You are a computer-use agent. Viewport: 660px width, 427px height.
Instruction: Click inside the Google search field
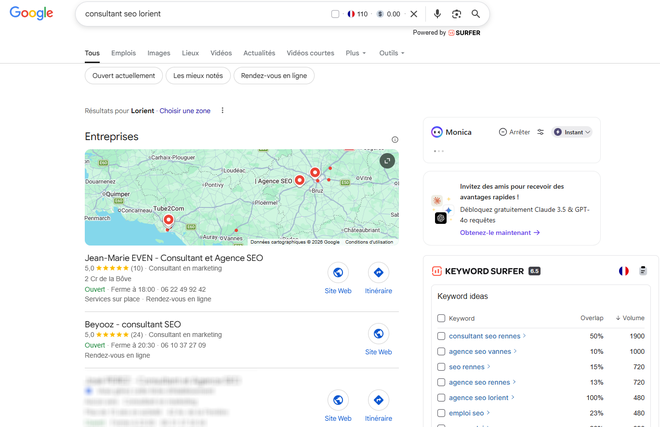pyautogui.click(x=200, y=14)
